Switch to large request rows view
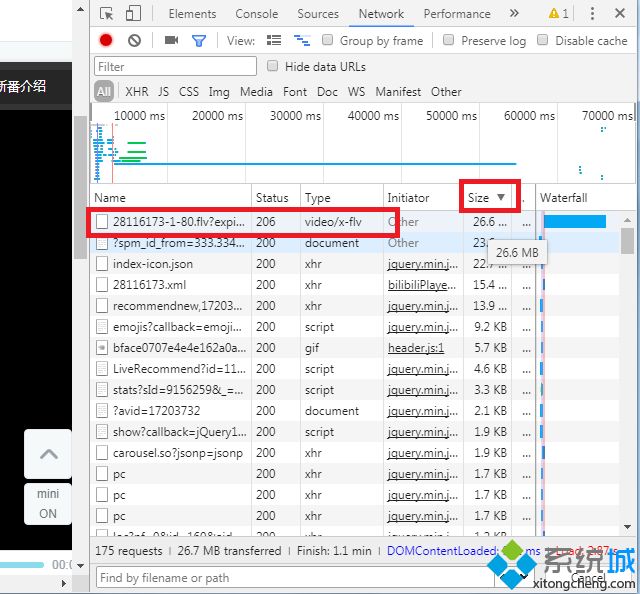 click(x=273, y=40)
